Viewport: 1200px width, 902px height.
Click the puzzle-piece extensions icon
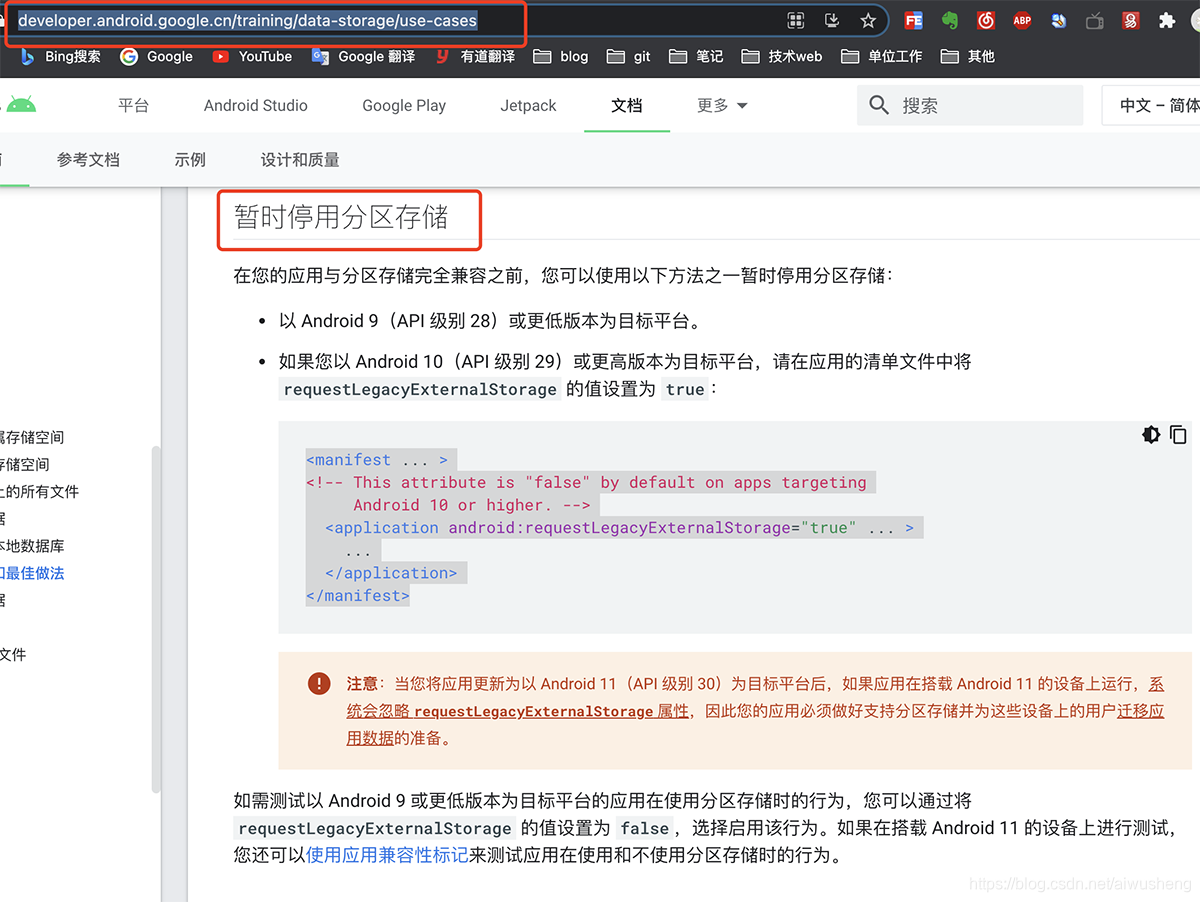pyautogui.click(x=1166, y=20)
